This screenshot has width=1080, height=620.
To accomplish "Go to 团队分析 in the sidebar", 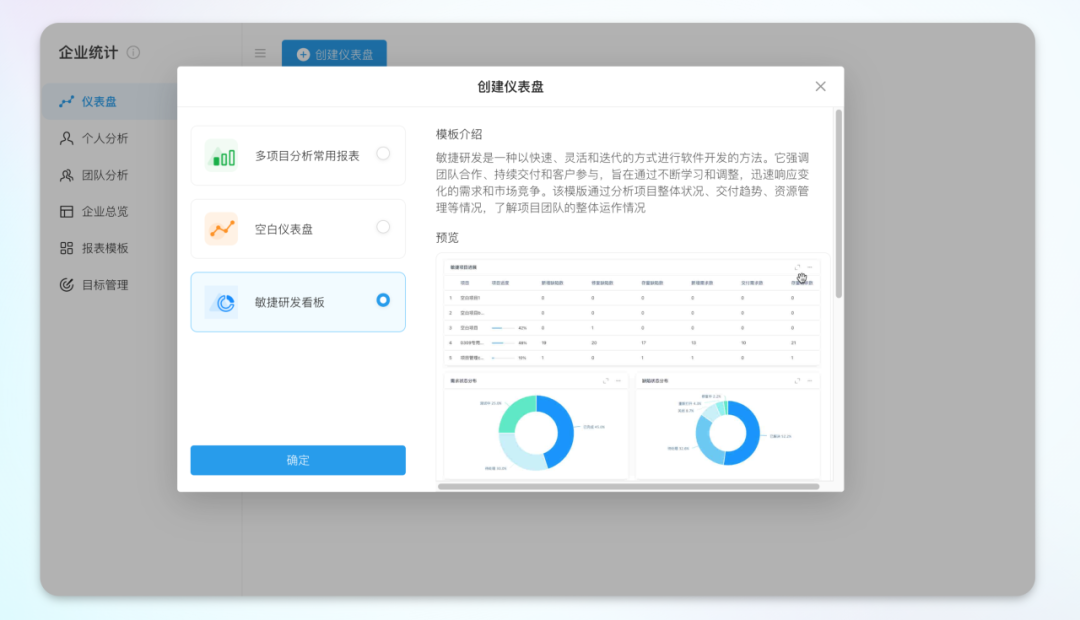I will 107,175.
